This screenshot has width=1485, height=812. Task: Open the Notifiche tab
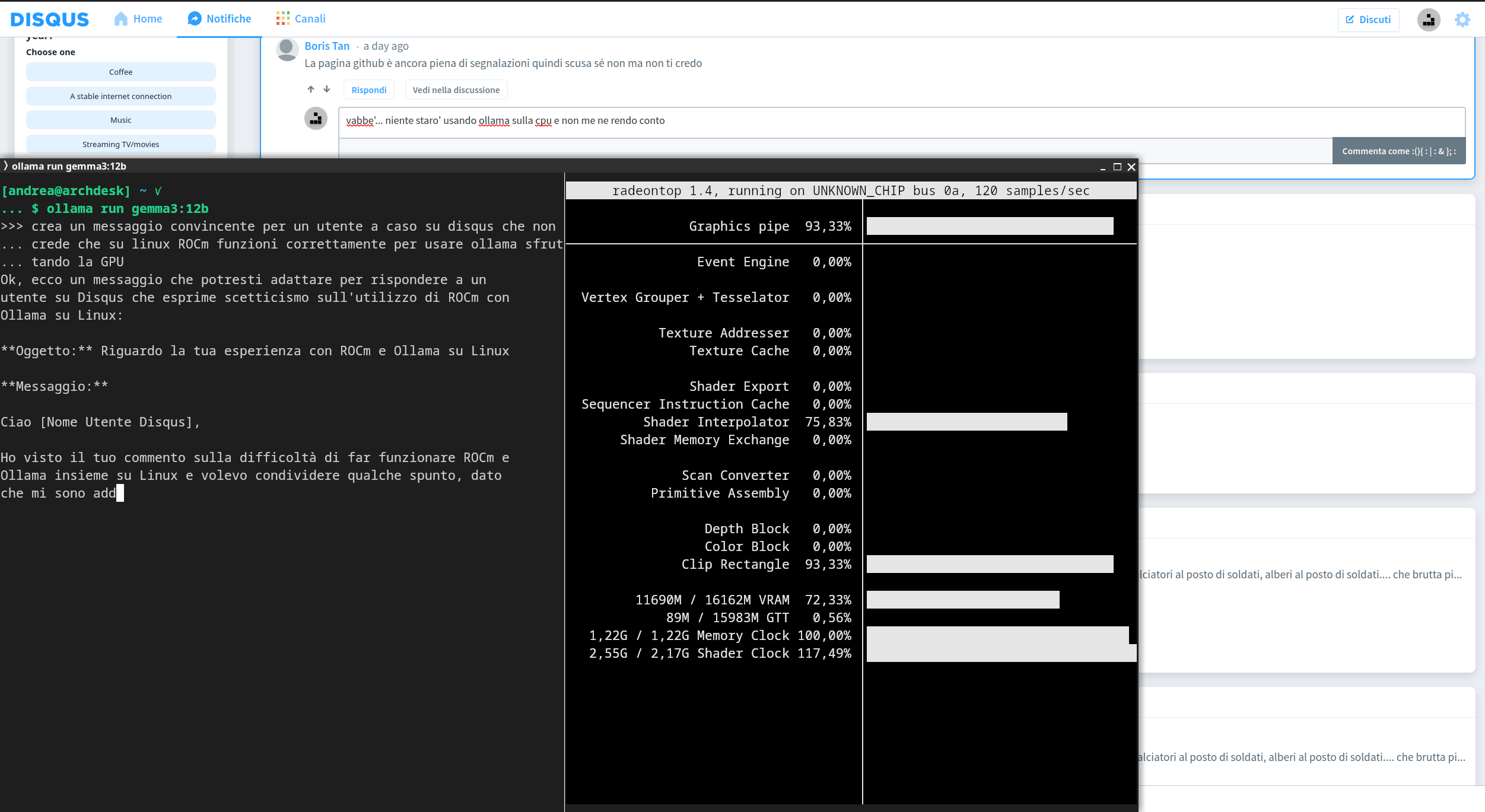(220, 19)
